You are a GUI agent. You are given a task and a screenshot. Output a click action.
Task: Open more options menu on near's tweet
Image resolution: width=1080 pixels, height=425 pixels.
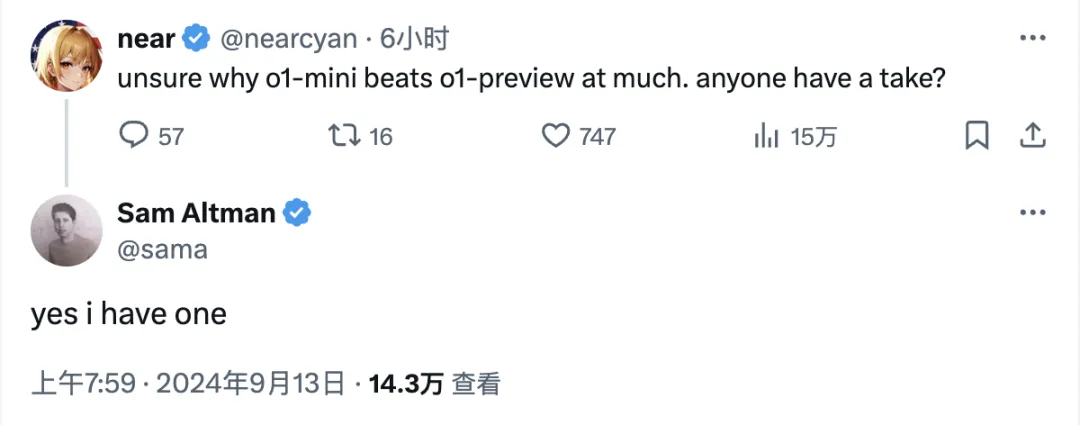point(1033,39)
